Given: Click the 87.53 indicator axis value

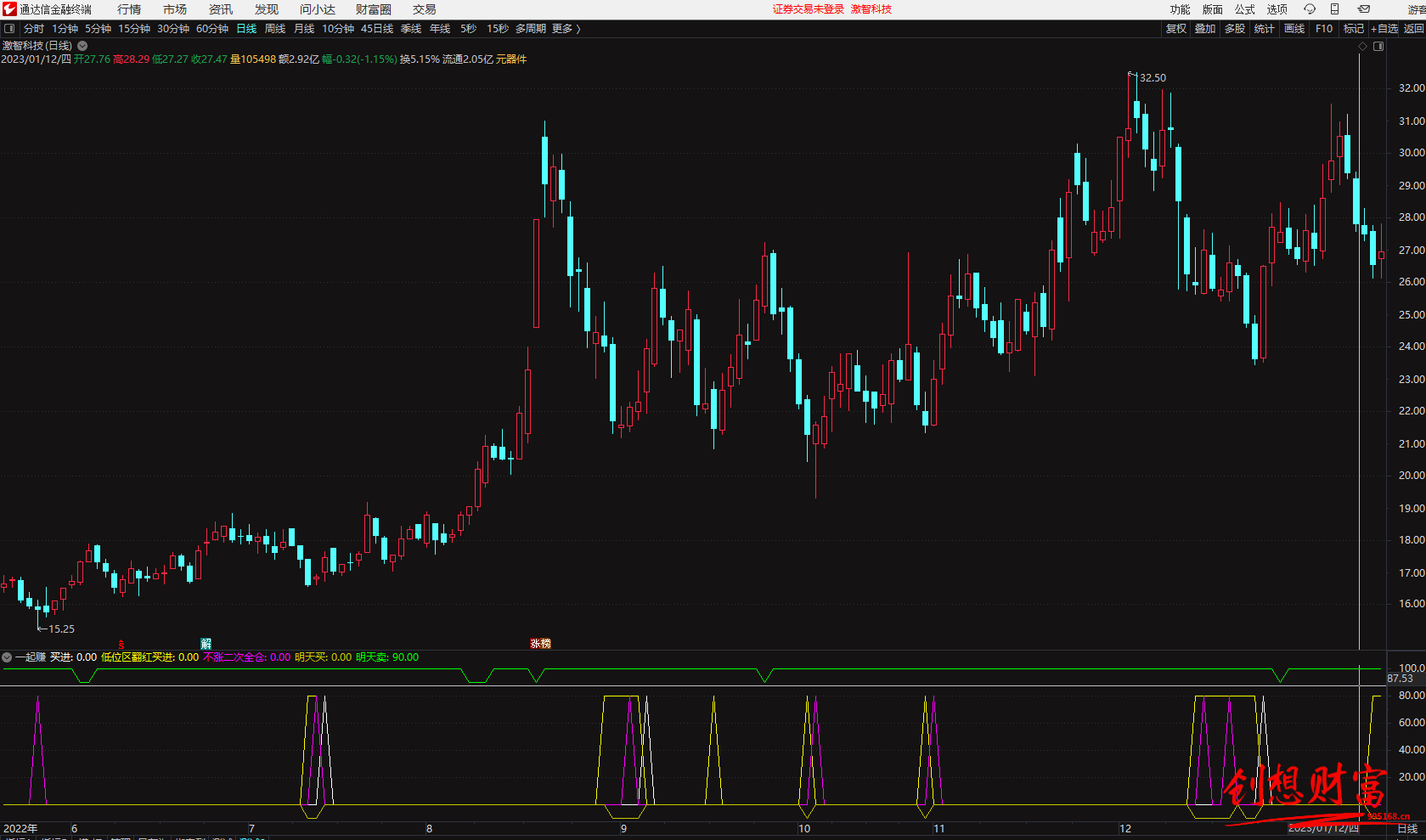Looking at the screenshot, I should (x=1401, y=679).
